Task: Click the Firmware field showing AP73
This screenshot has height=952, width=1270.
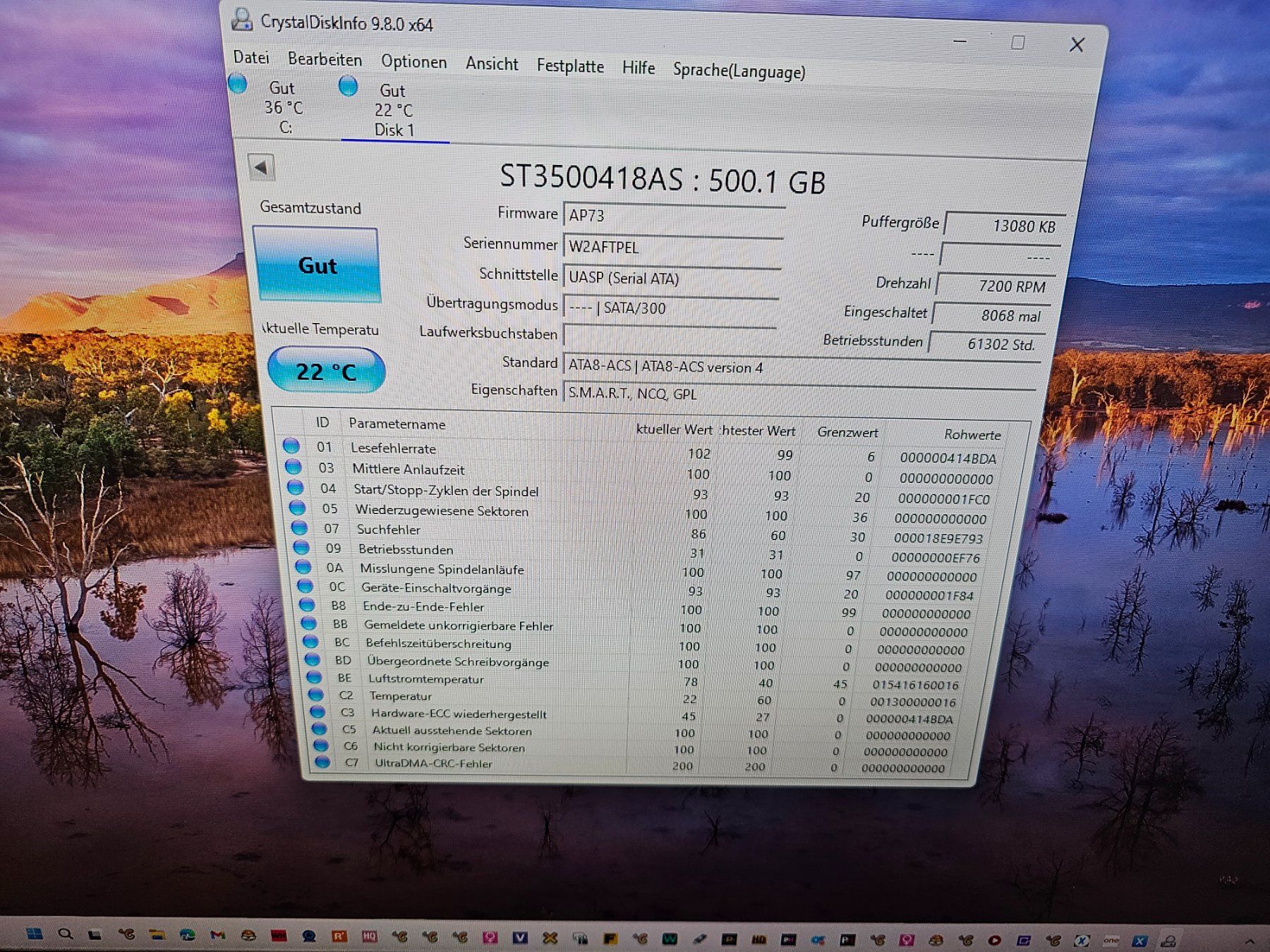Action: (x=674, y=216)
